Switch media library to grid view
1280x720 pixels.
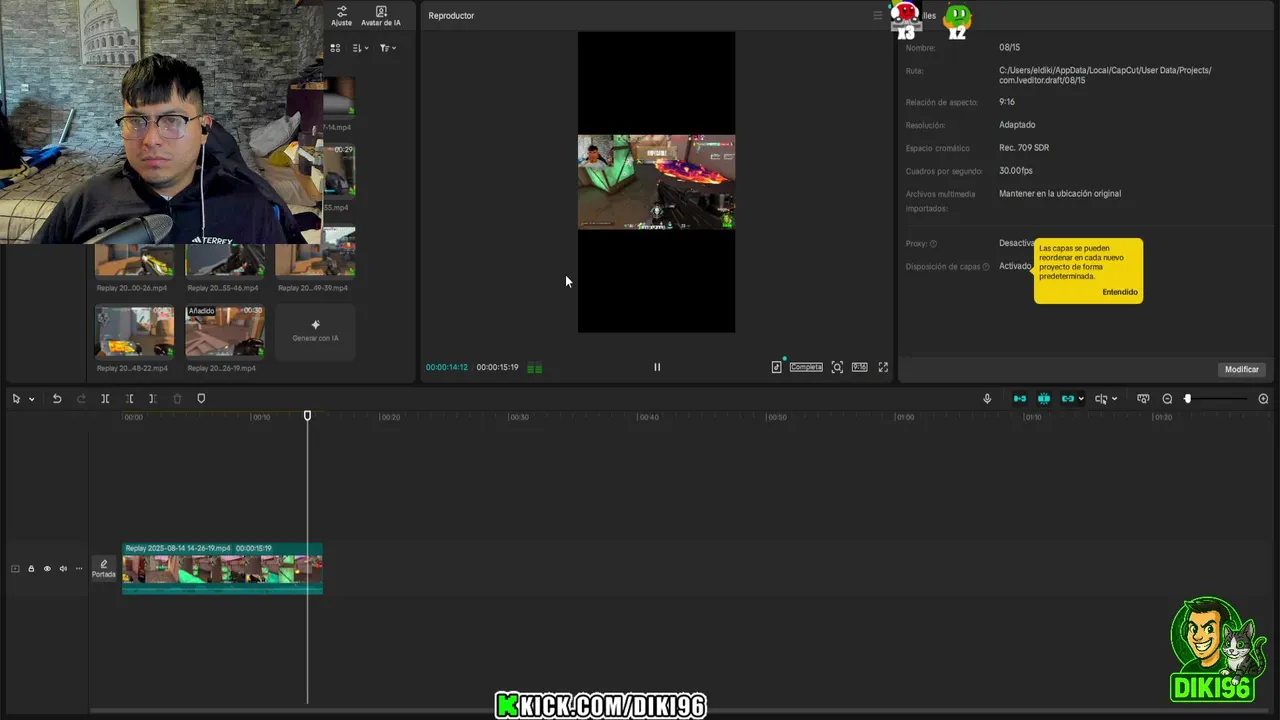coord(335,48)
